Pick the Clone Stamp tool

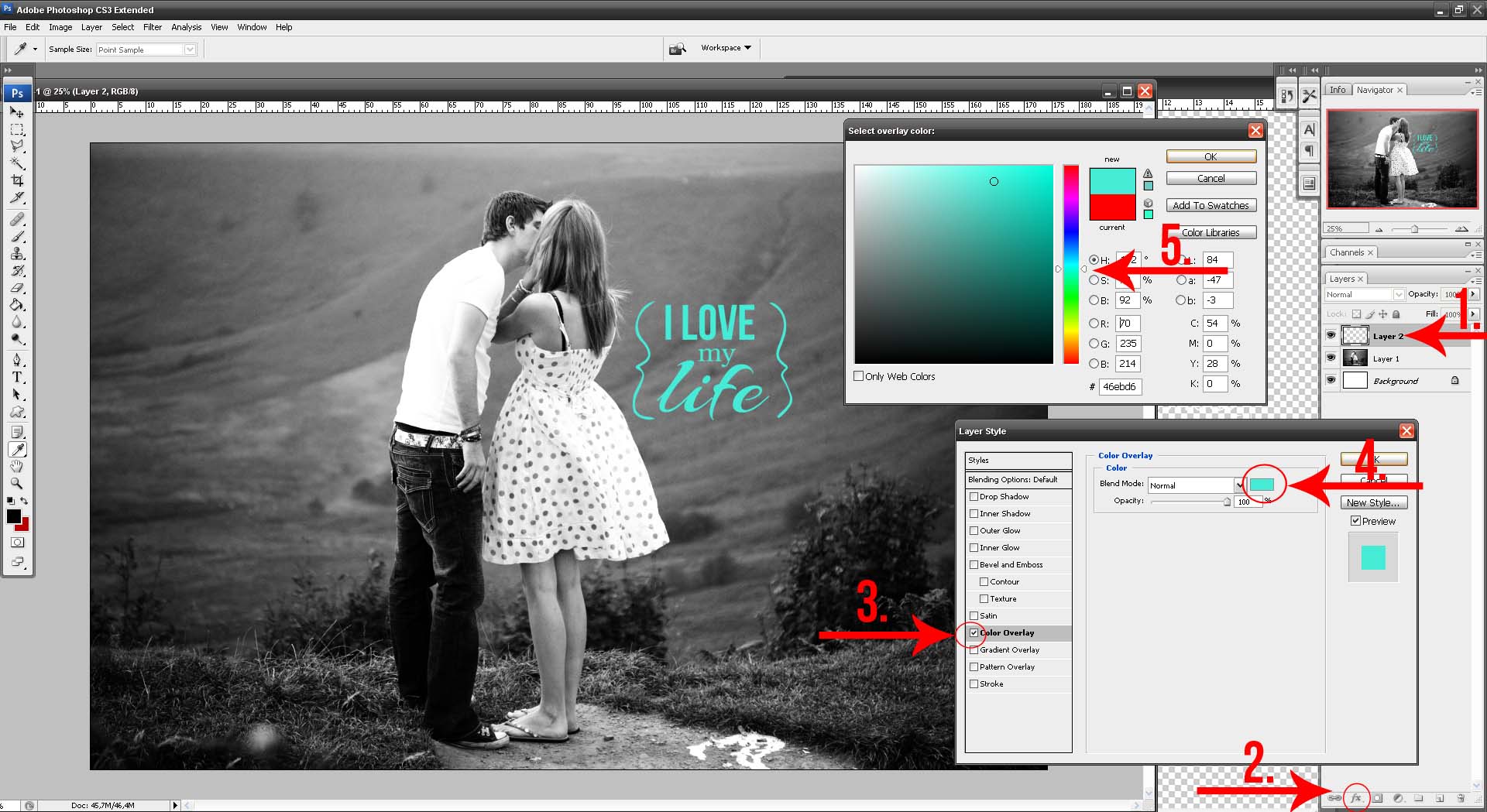pyautogui.click(x=17, y=254)
